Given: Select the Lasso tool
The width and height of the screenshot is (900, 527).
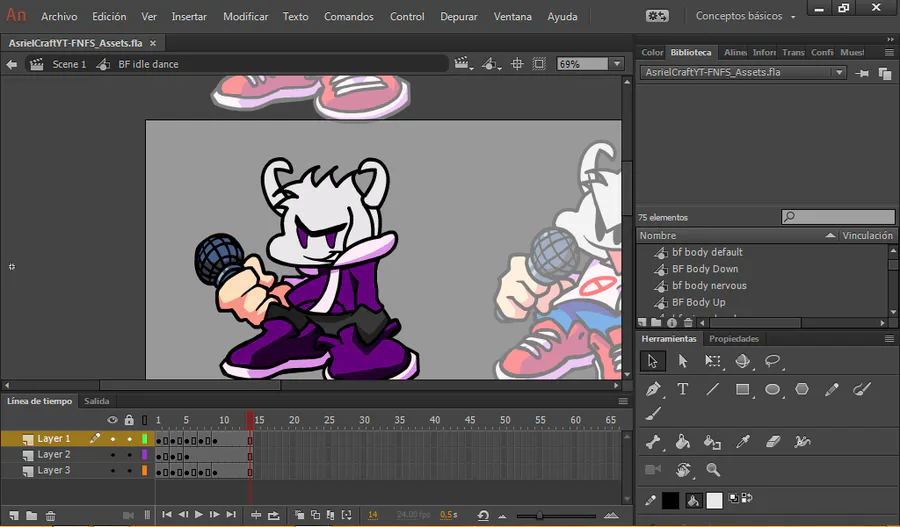Looking at the screenshot, I should (x=772, y=361).
